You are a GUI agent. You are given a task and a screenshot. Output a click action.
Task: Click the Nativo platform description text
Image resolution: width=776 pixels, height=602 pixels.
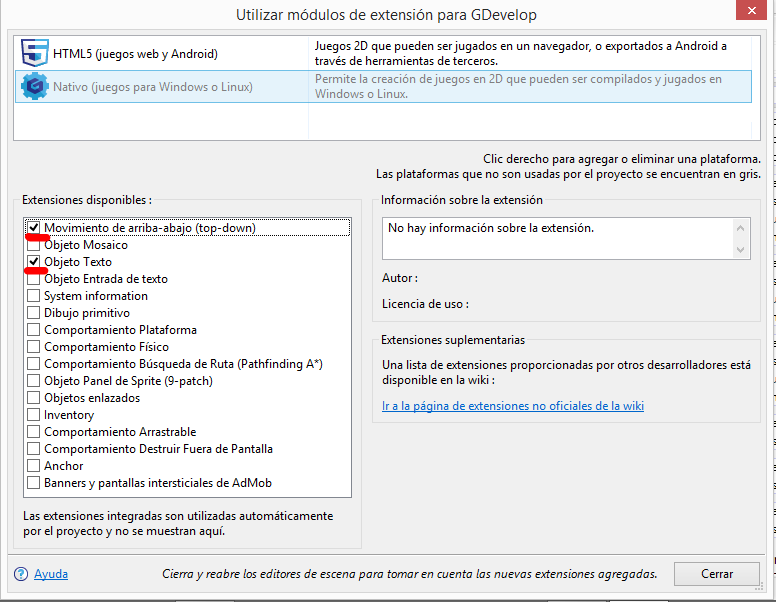tap(518, 87)
